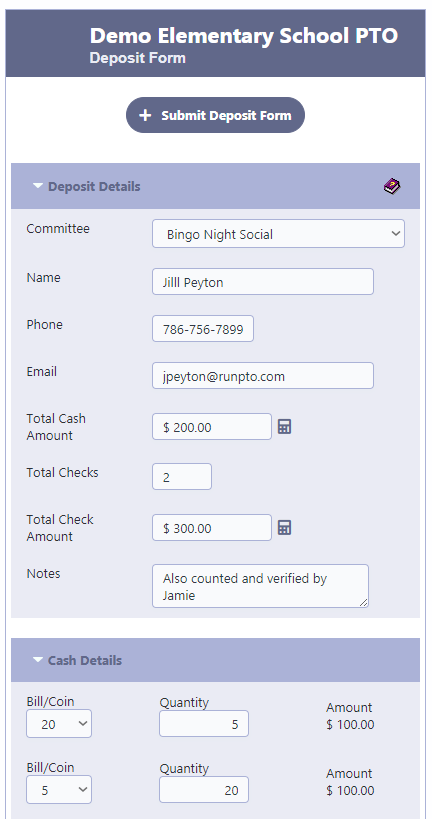
Task: Click the Phone number field
Action: 203,329
